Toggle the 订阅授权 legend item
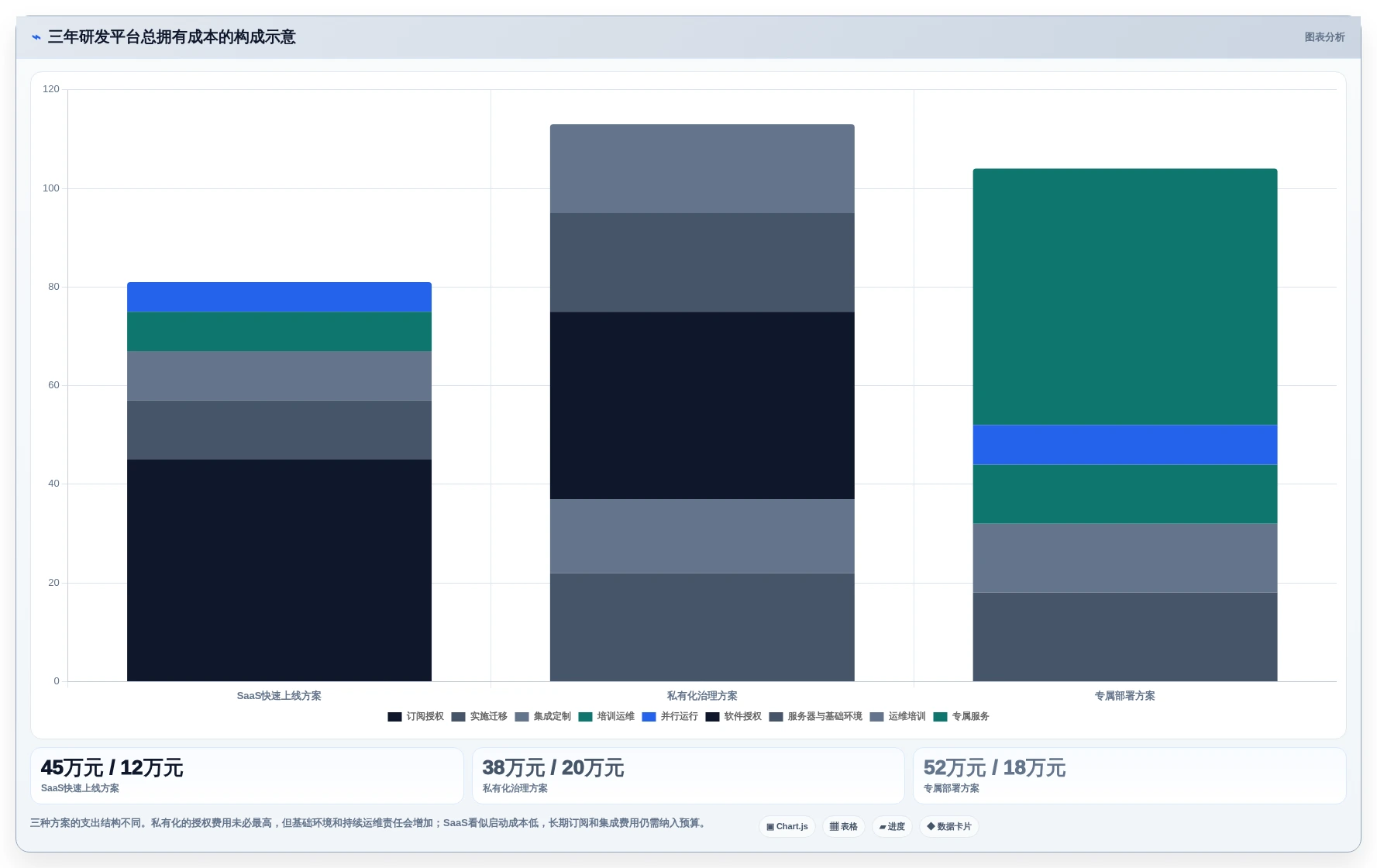 (x=415, y=717)
